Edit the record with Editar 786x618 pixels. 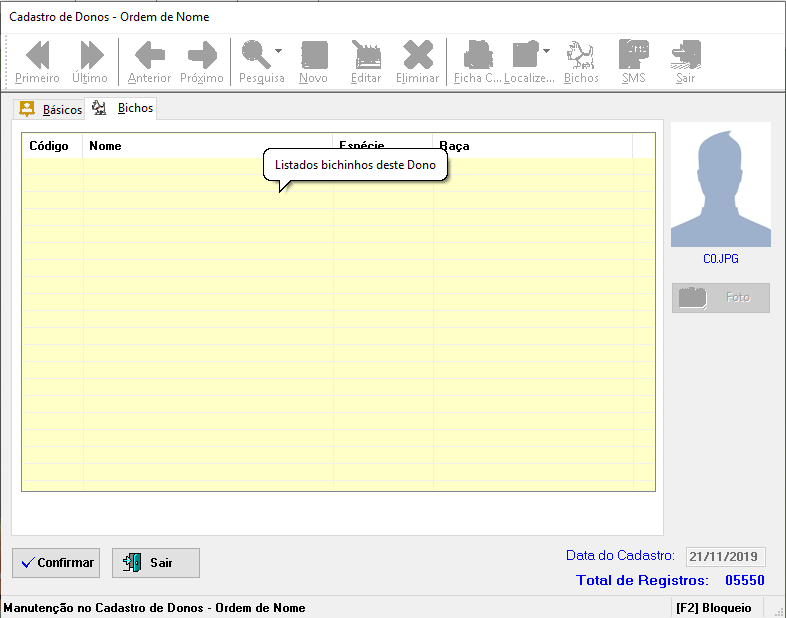(x=366, y=62)
